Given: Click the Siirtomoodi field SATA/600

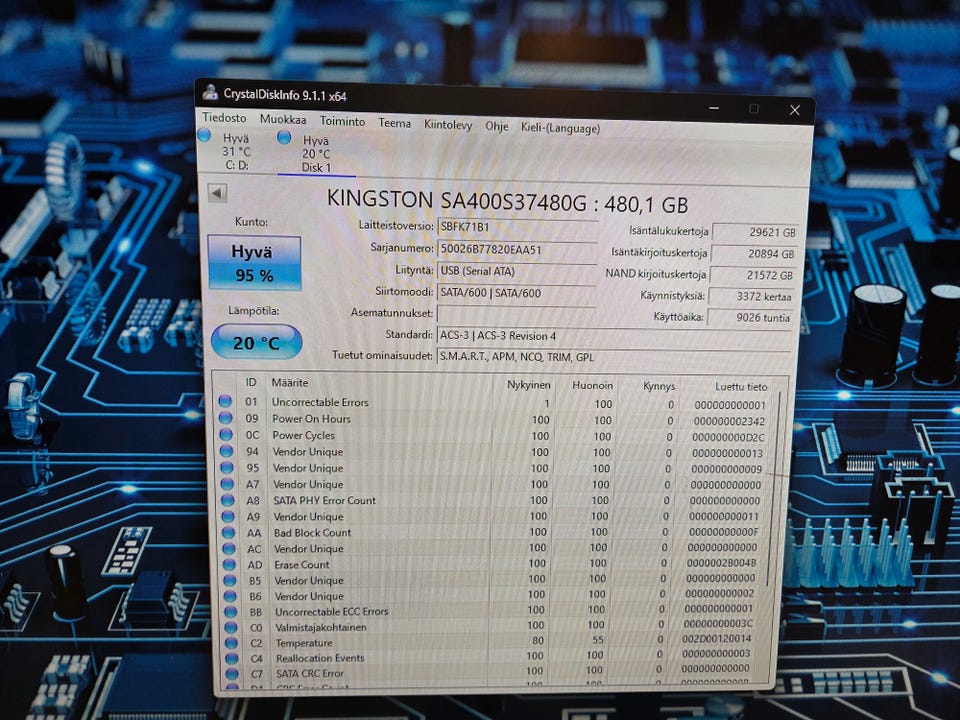Looking at the screenshot, I should (x=516, y=293).
